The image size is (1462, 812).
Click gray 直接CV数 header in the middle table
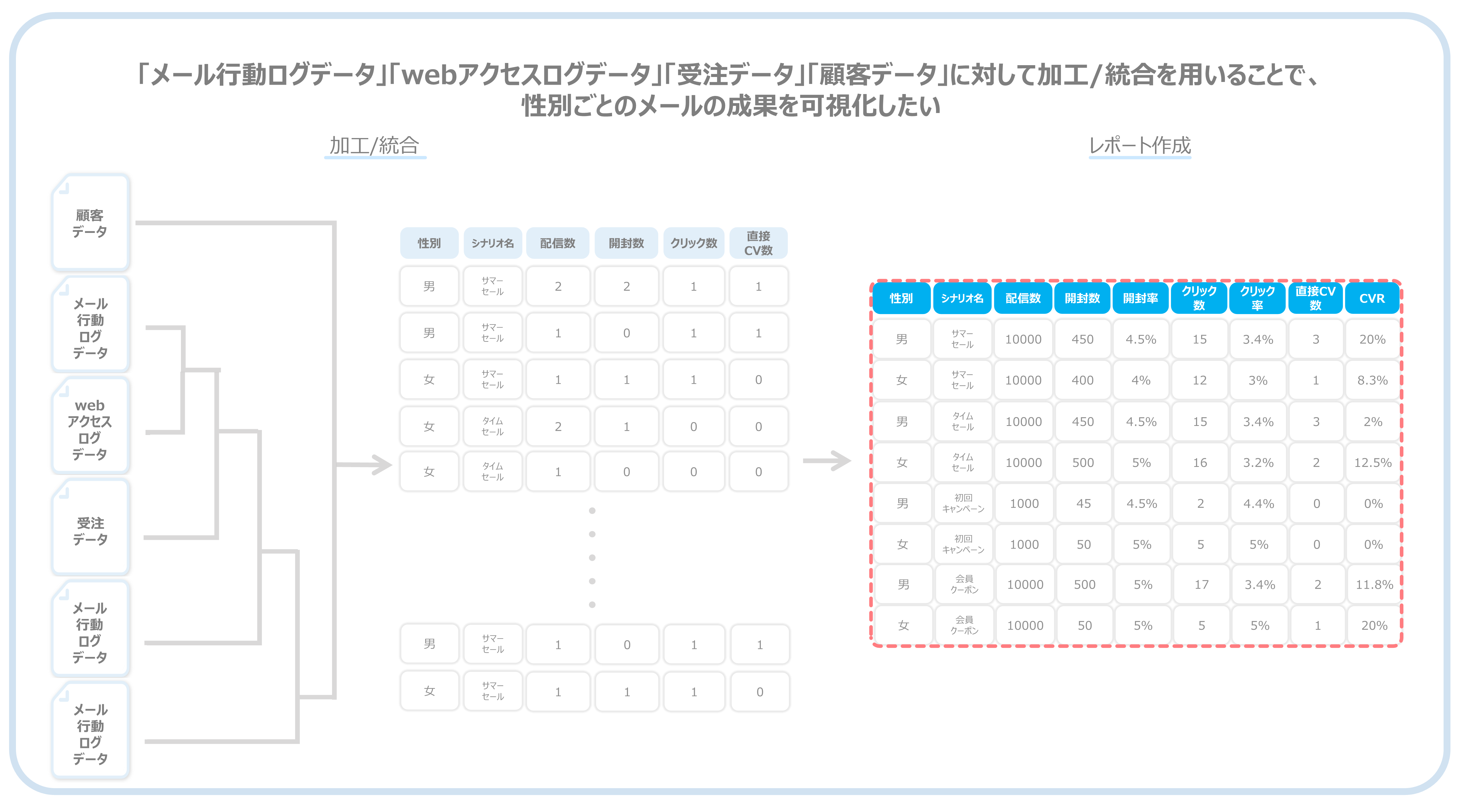(758, 243)
